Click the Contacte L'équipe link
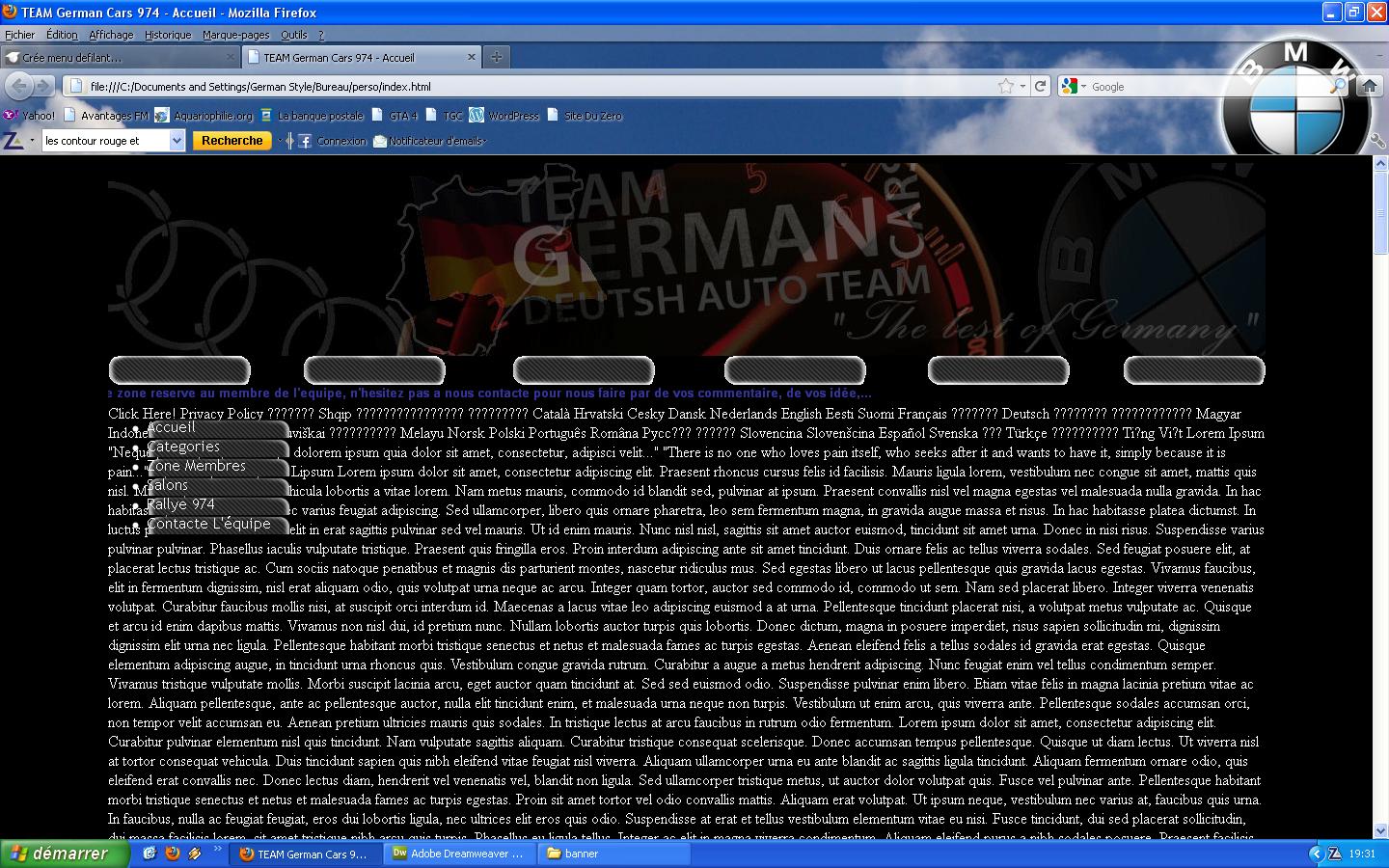This screenshot has height=868, width=1389. 209,524
